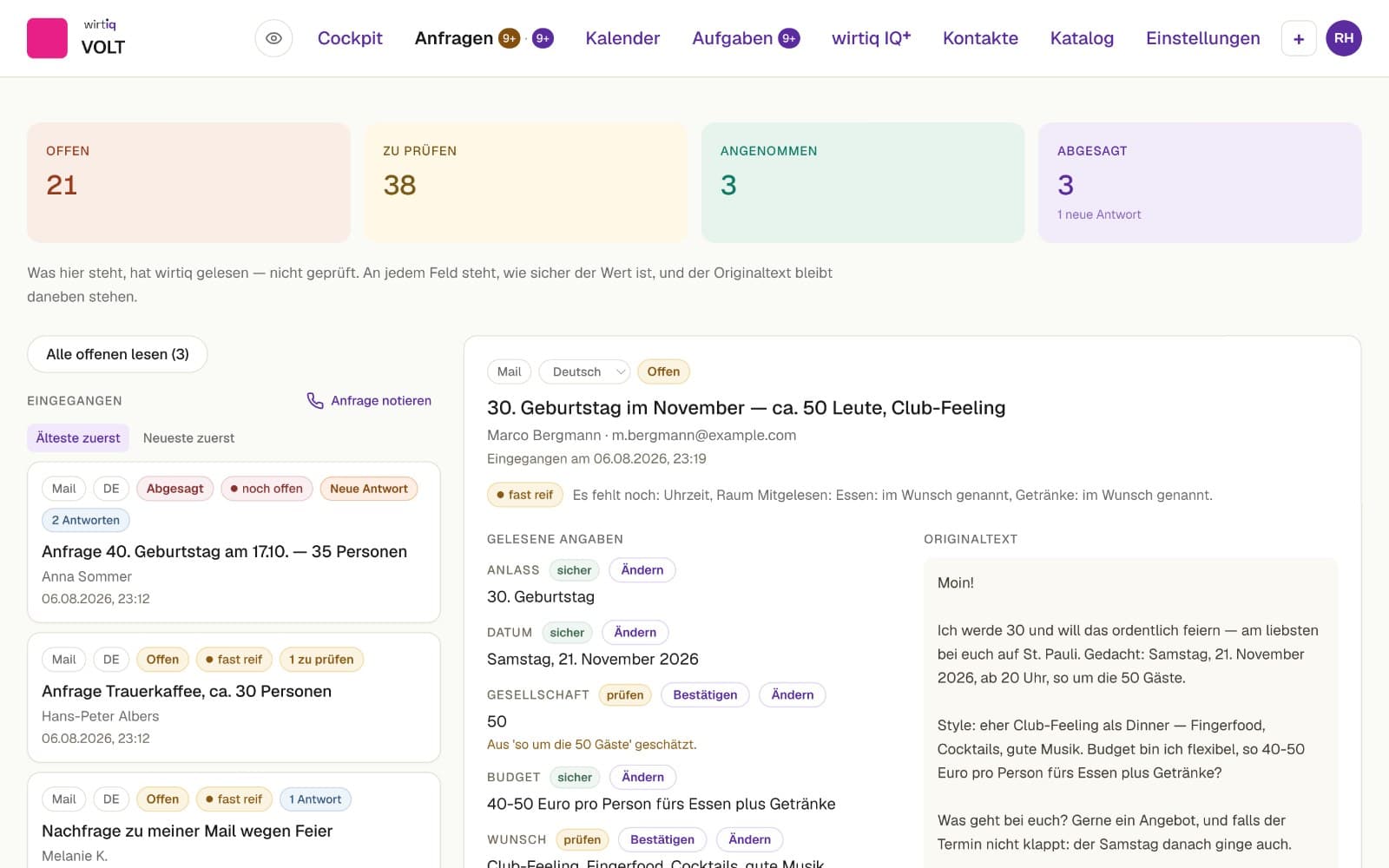The image size is (1389, 868).
Task: Click Alle offenen lesen (3) button
Action: coord(117,354)
